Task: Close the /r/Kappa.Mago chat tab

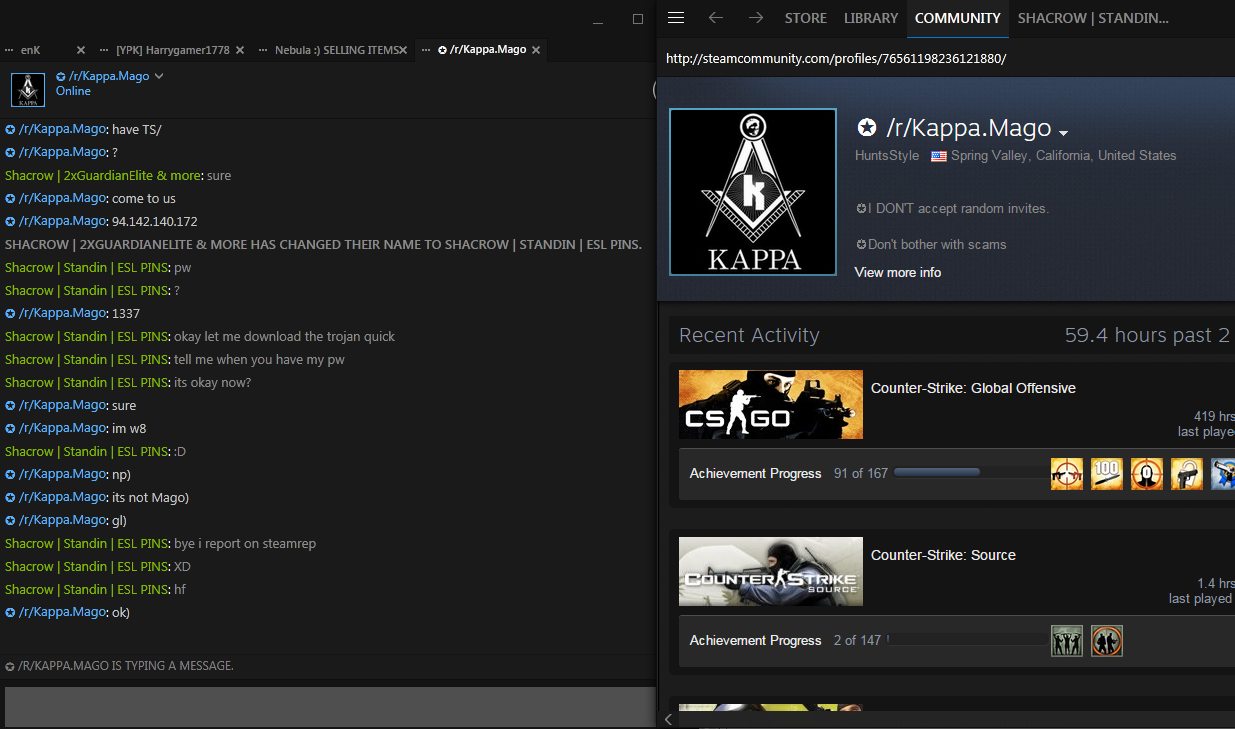Action: (537, 50)
